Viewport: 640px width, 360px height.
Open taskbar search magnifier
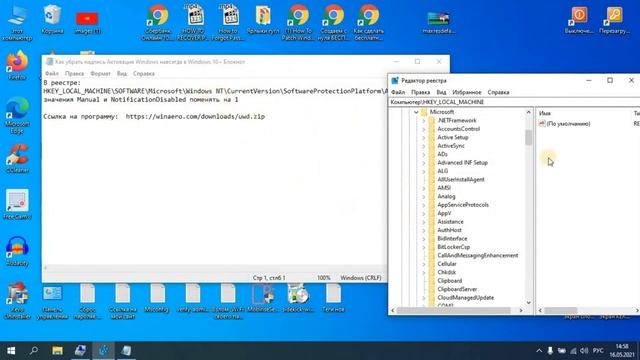point(34,351)
